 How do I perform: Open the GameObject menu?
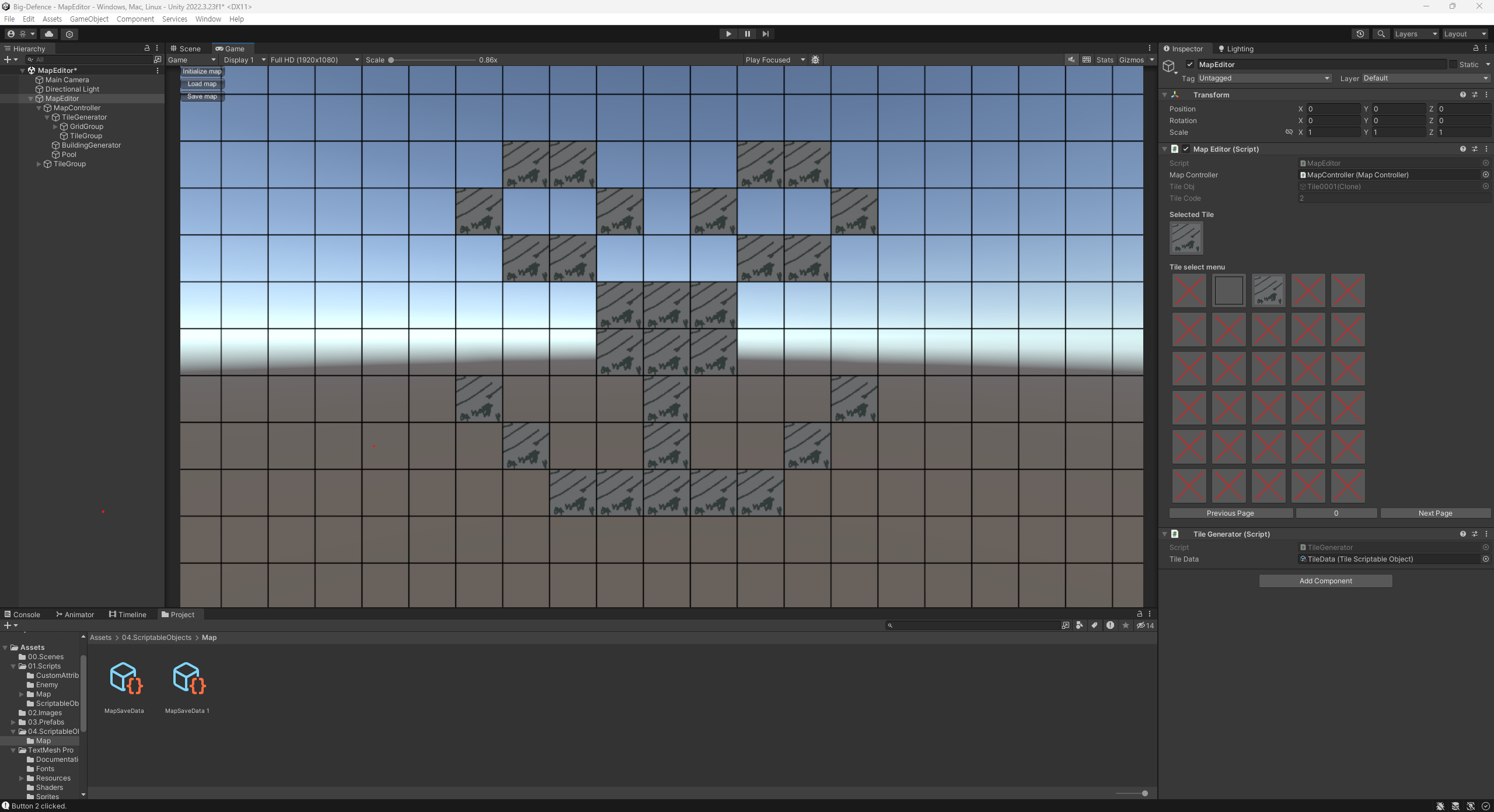[x=89, y=19]
